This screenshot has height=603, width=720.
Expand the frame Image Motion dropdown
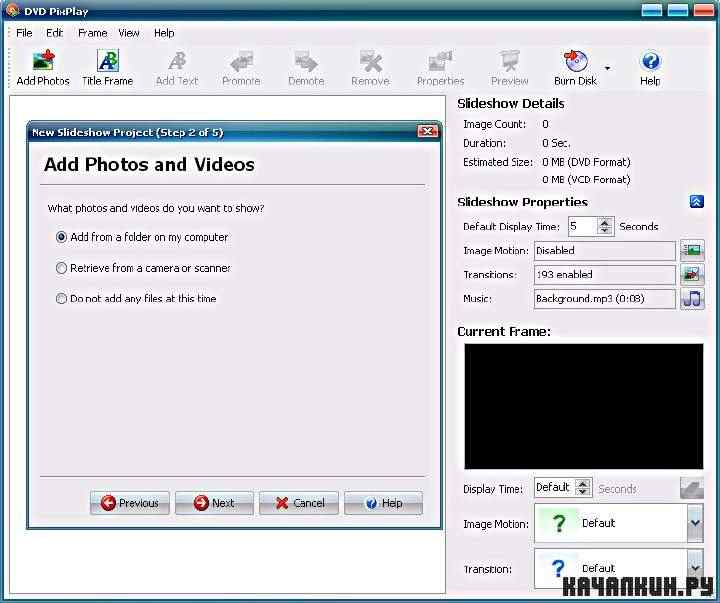click(x=695, y=523)
